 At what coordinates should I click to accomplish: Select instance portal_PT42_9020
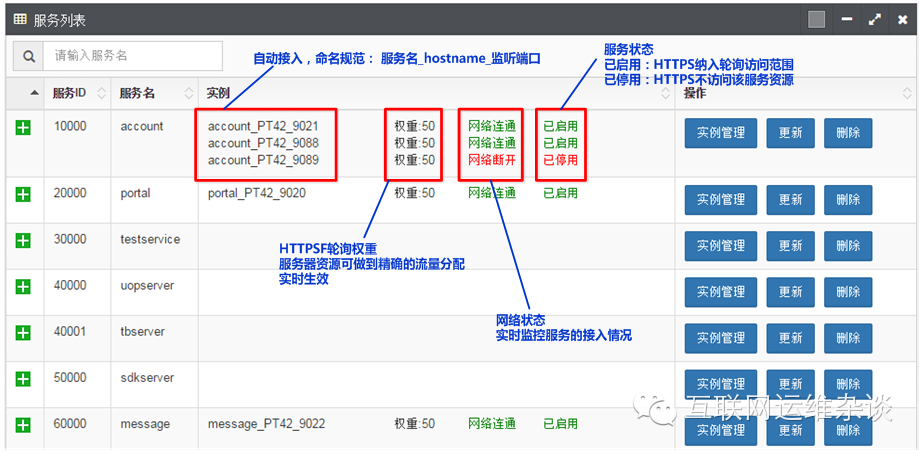click(x=257, y=193)
